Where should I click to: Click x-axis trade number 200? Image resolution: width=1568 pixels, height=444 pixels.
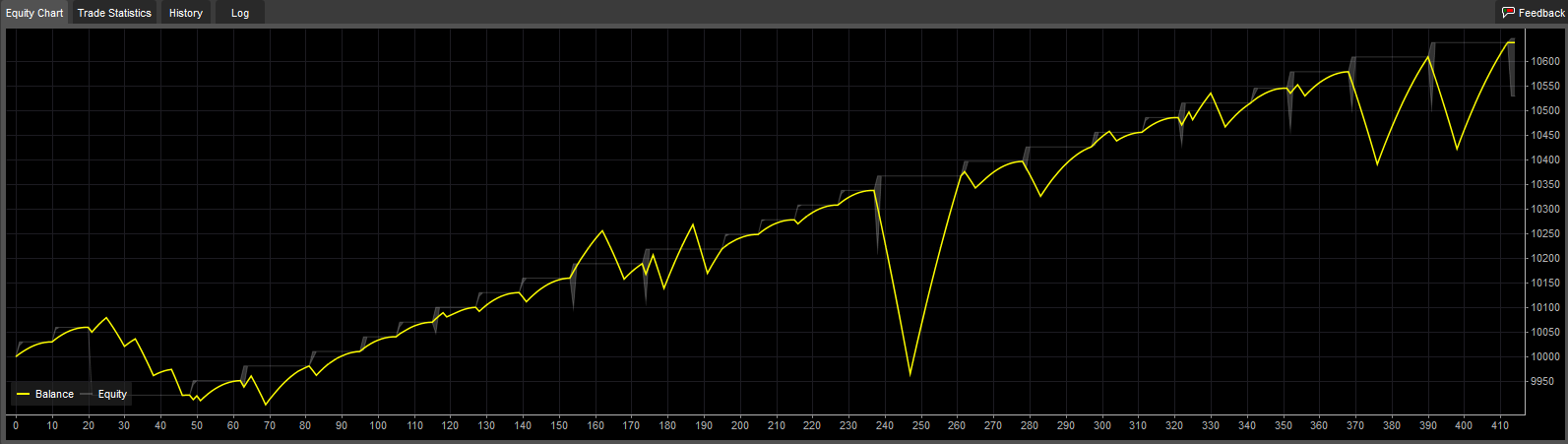(x=740, y=425)
